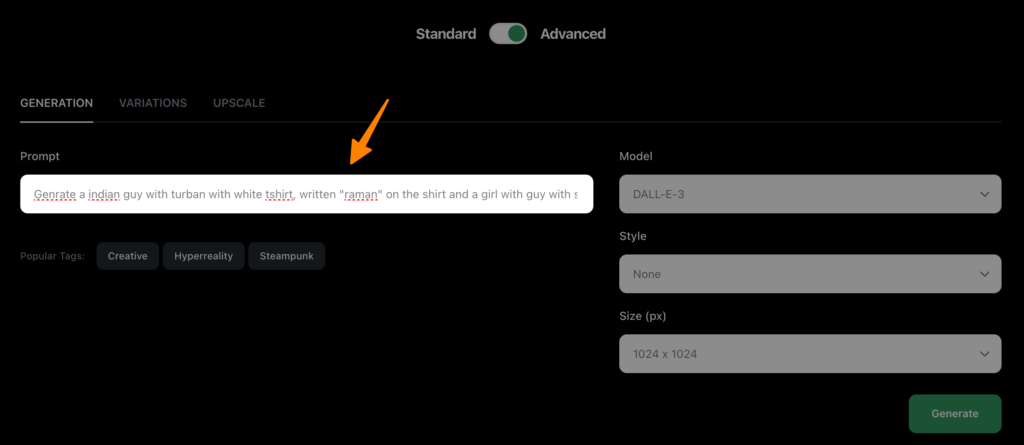Open the Size dropdown showing 1024 x 1024
Screen dimensions: 1024x445
[800, 353]
